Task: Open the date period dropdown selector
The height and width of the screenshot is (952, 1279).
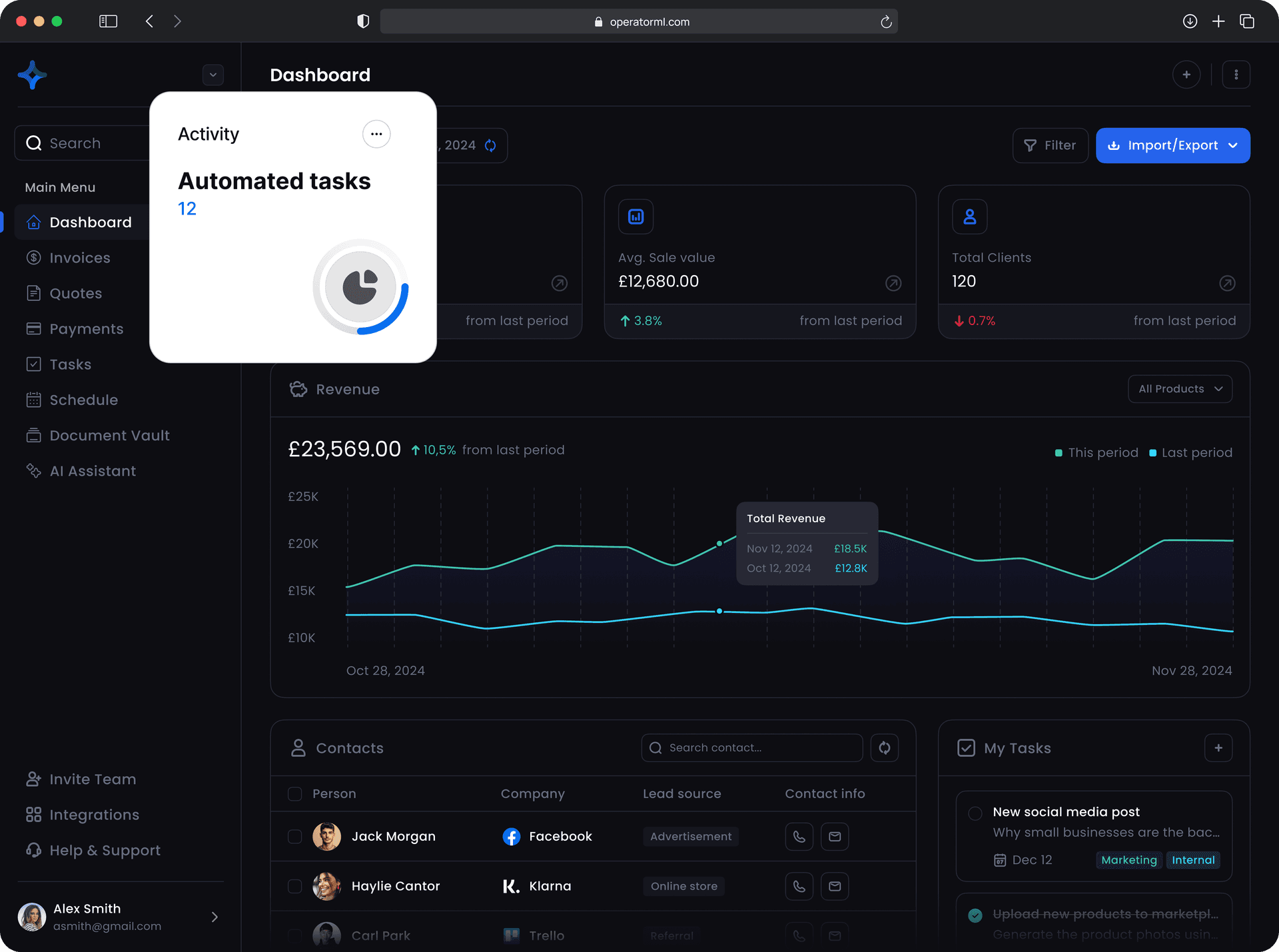Action: (x=459, y=145)
